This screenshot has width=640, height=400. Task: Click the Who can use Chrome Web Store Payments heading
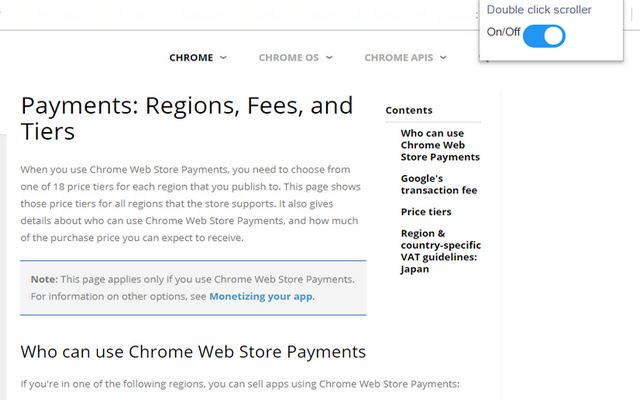click(x=193, y=351)
